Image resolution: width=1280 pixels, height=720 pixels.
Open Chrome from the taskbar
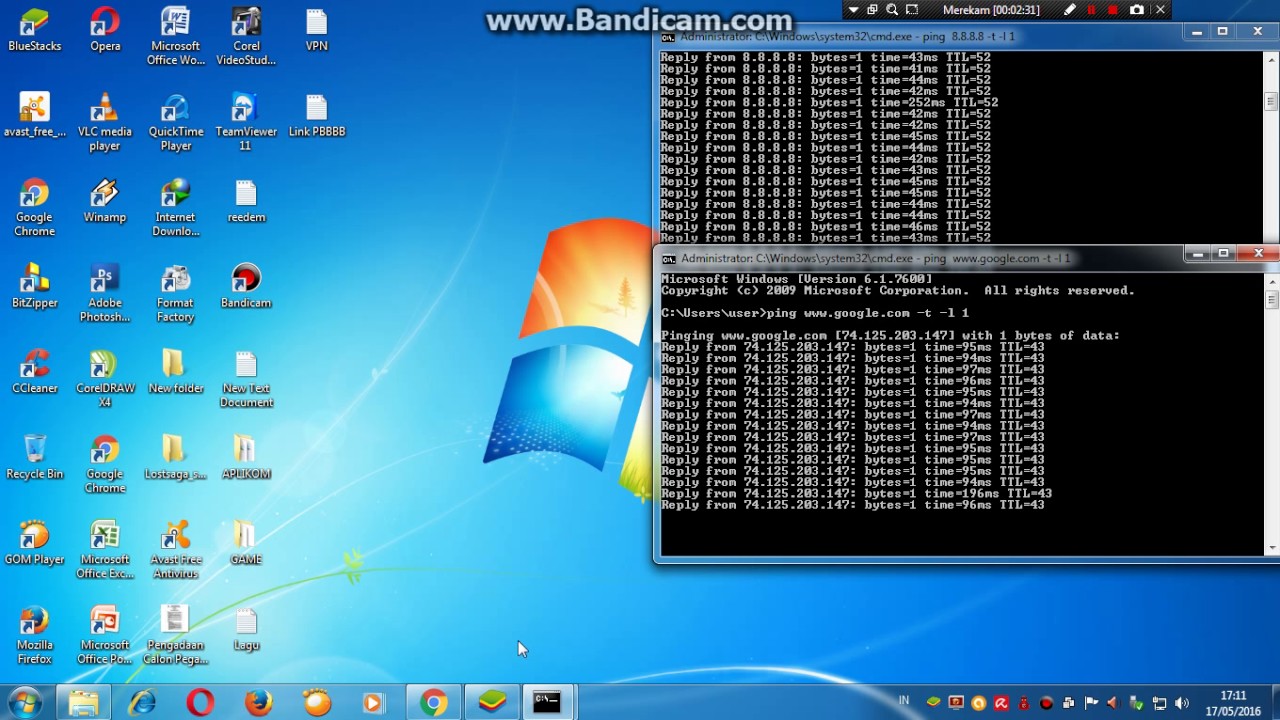433,703
